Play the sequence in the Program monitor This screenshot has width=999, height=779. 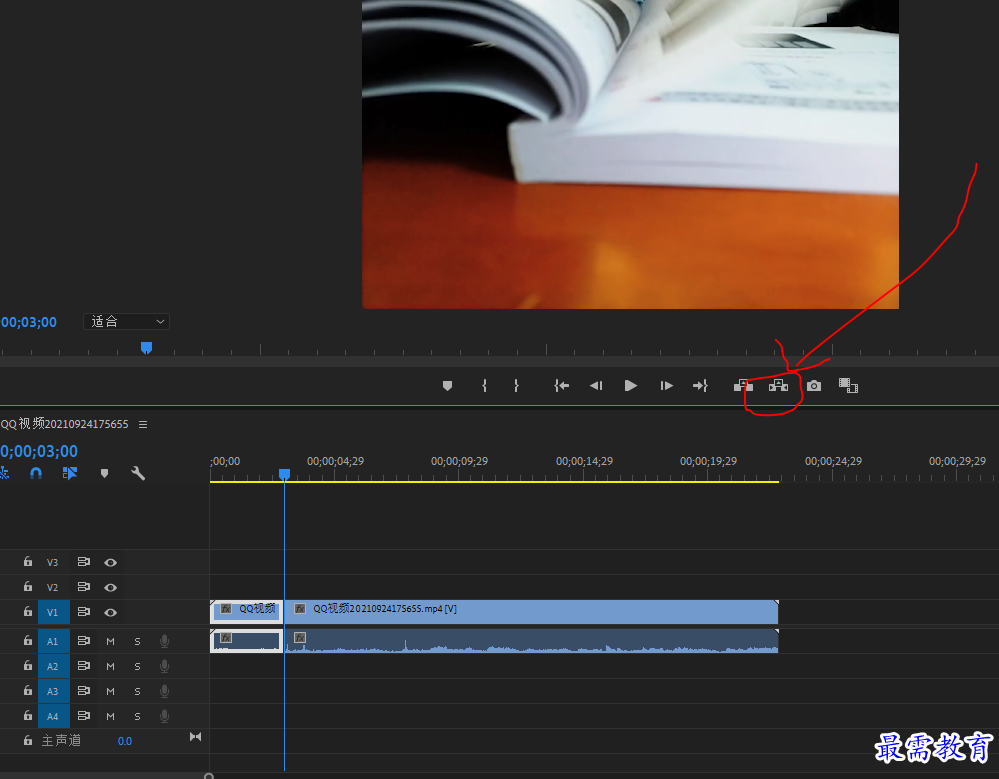pos(631,385)
